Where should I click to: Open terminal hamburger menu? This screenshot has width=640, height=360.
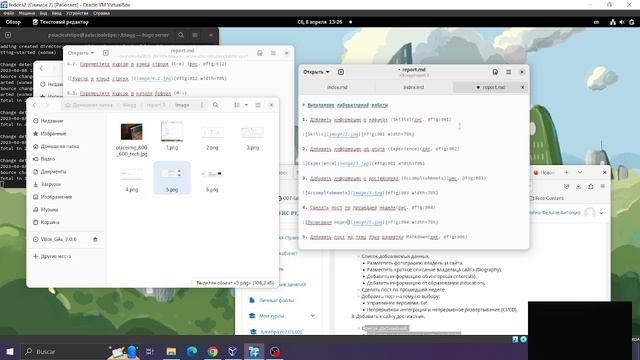point(195,35)
